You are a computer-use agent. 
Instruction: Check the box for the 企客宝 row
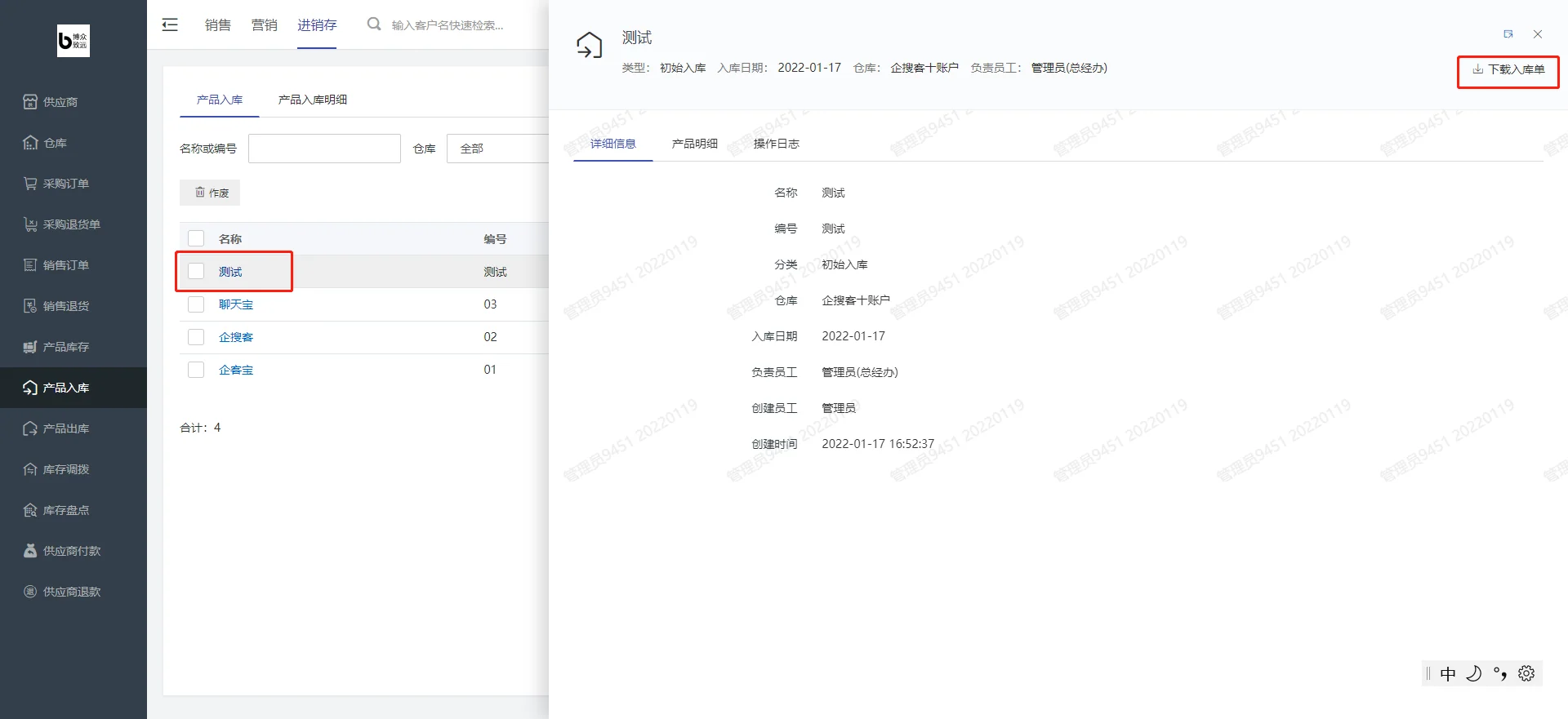click(x=196, y=369)
